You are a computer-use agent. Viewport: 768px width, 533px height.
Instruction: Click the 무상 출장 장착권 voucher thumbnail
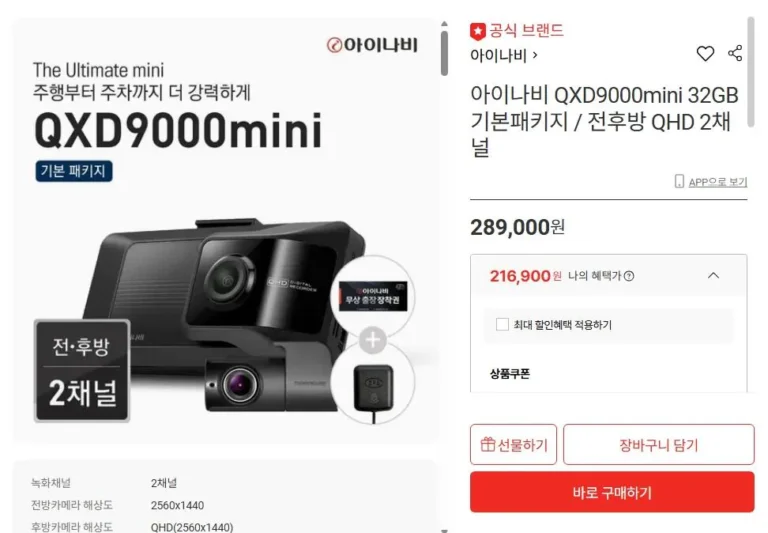(x=373, y=296)
